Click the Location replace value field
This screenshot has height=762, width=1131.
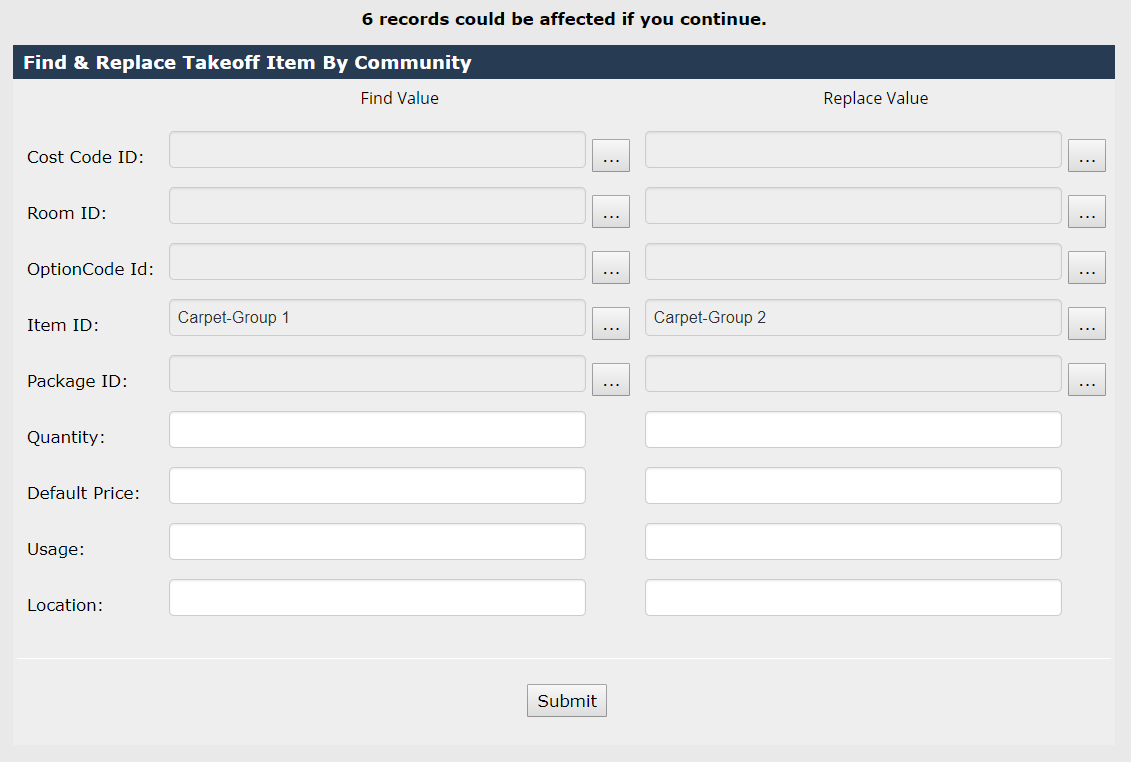click(853, 598)
